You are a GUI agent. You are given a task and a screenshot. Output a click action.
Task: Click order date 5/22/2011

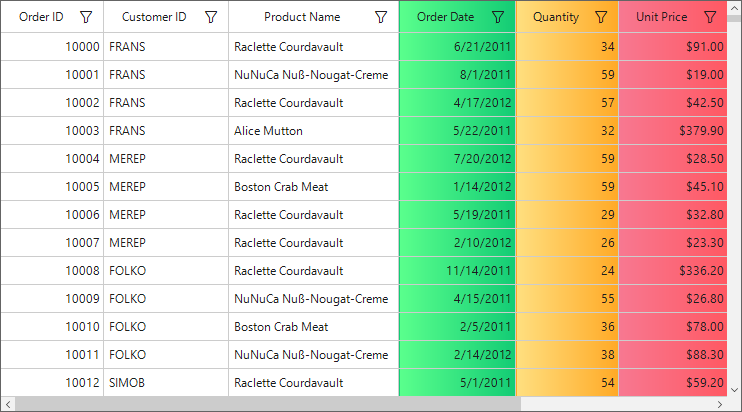pyautogui.click(x=457, y=131)
